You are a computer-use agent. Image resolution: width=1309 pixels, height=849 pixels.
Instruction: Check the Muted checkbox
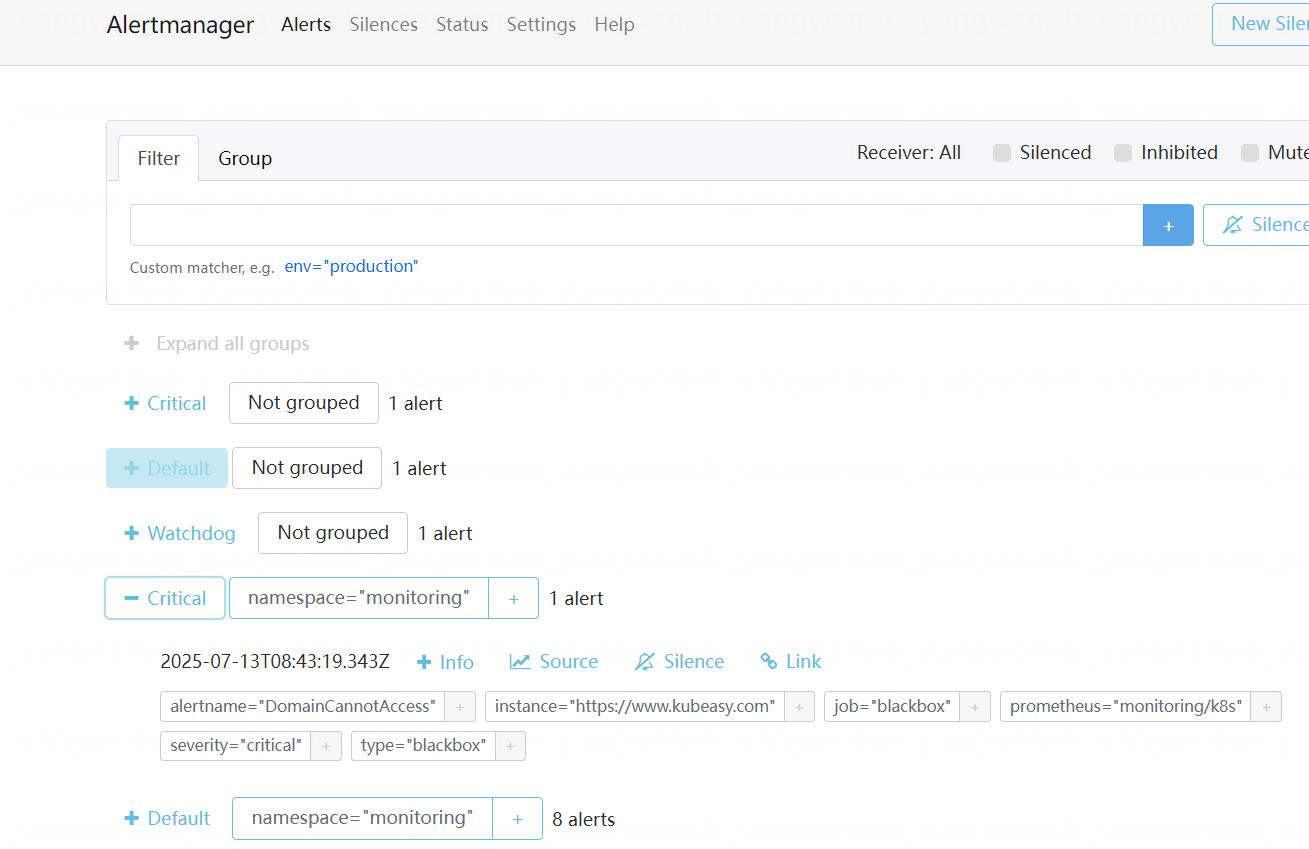pos(1250,153)
